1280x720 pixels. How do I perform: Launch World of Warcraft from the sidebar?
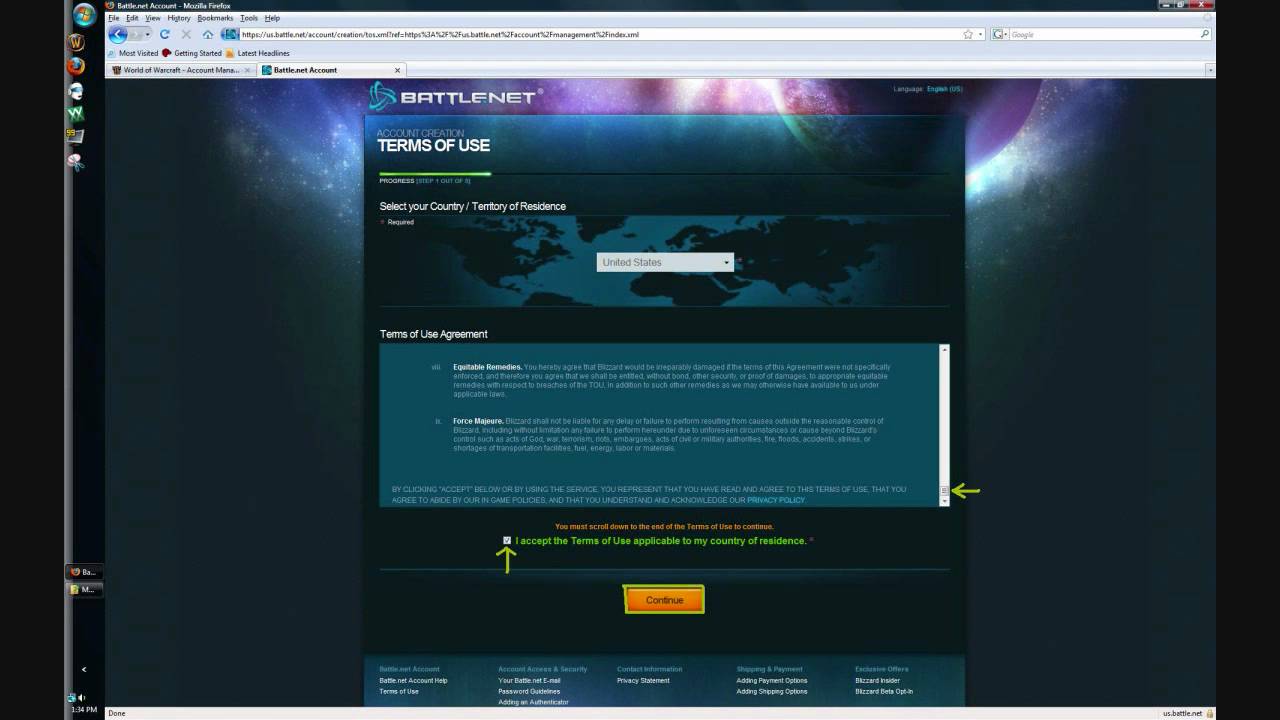[76, 43]
